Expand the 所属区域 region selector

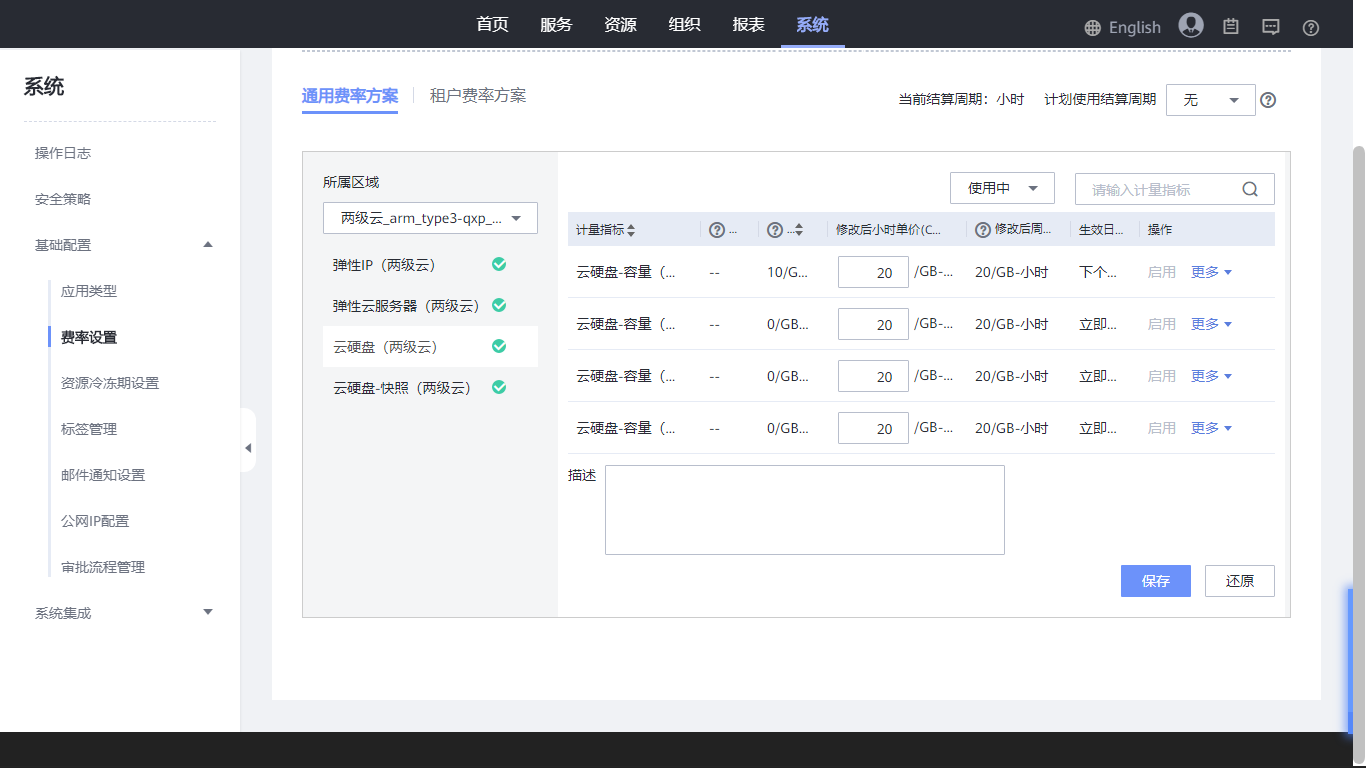pyautogui.click(x=430, y=218)
